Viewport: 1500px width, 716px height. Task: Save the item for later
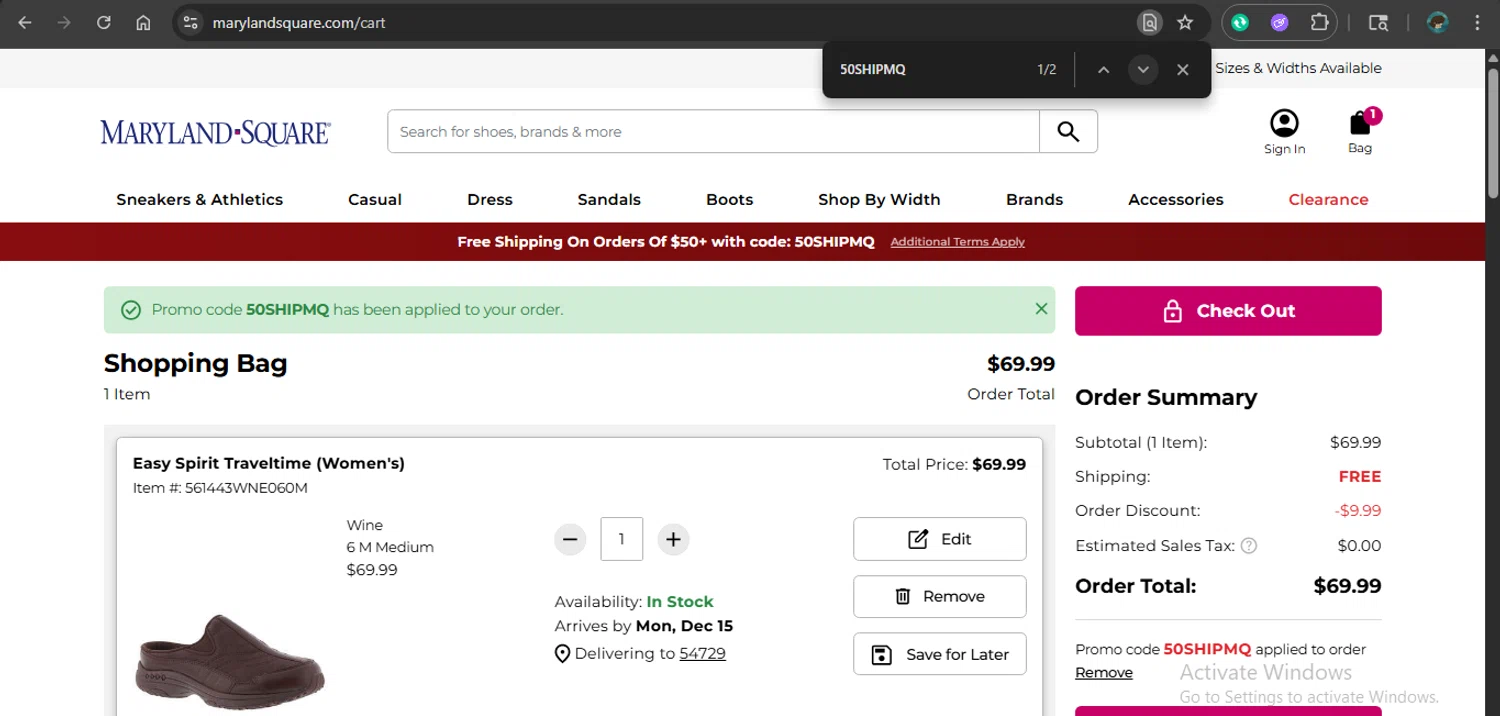click(939, 654)
